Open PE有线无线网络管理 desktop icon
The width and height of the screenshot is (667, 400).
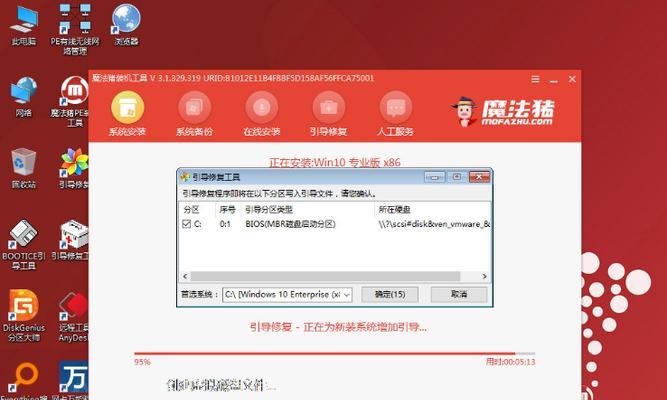tap(75, 29)
